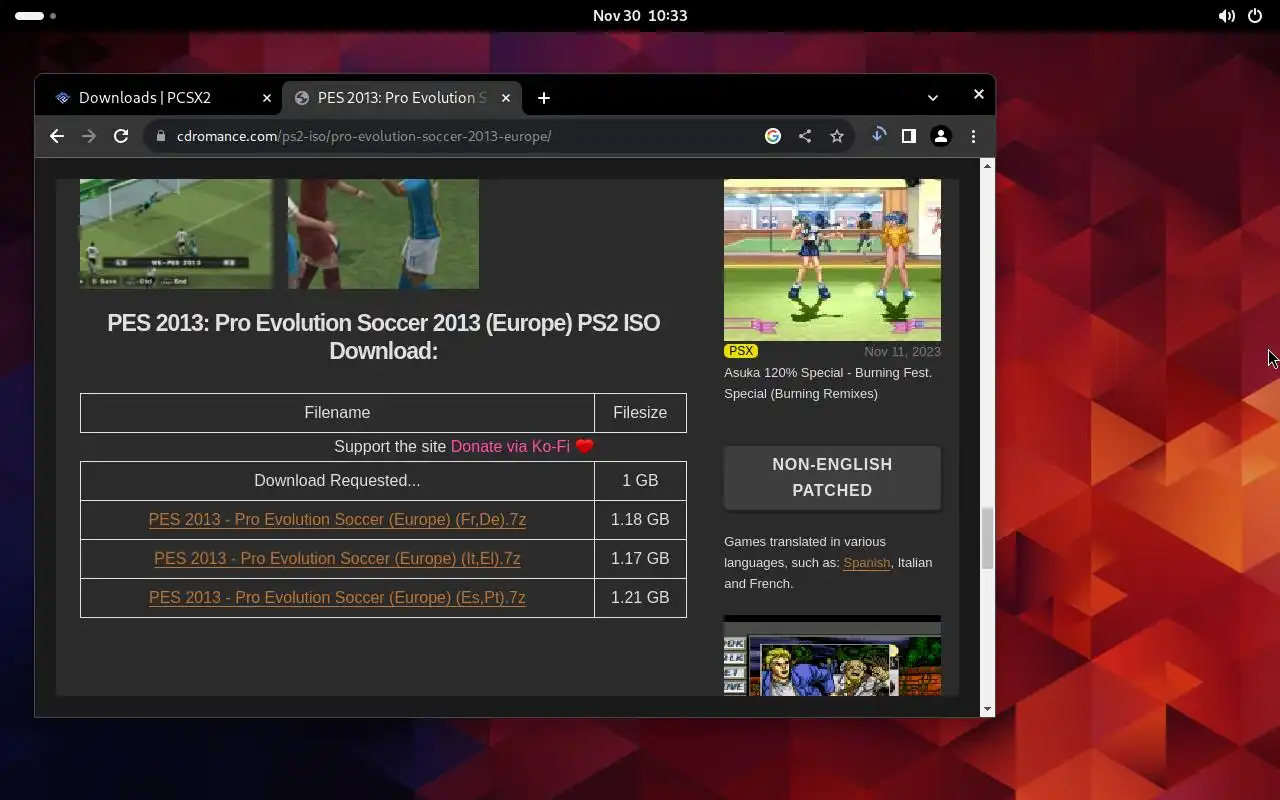The height and width of the screenshot is (800, 1280).
Task: Click the address bar URL
Action: coord(364,136)
